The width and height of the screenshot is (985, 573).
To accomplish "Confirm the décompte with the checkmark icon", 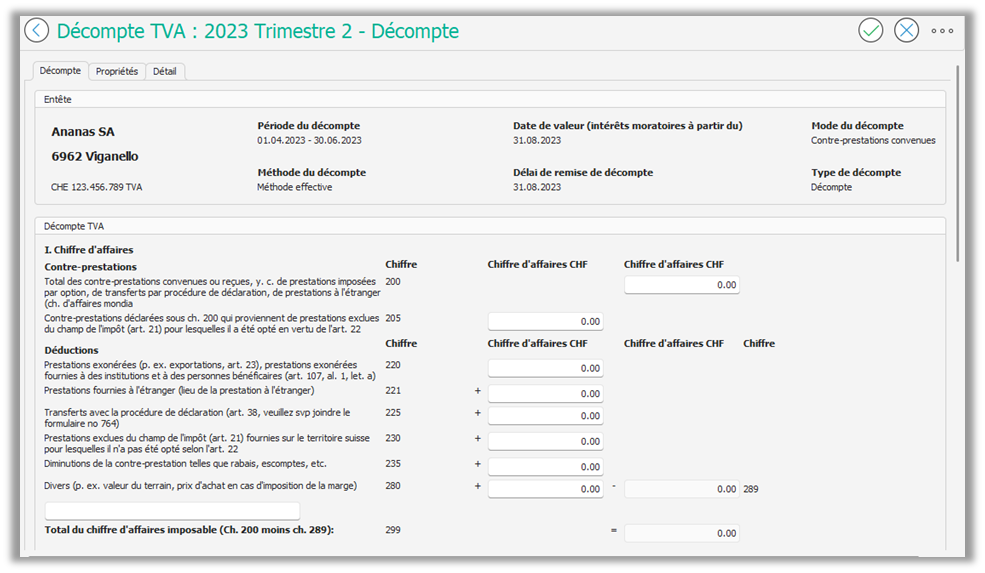I will pos(871,30).
